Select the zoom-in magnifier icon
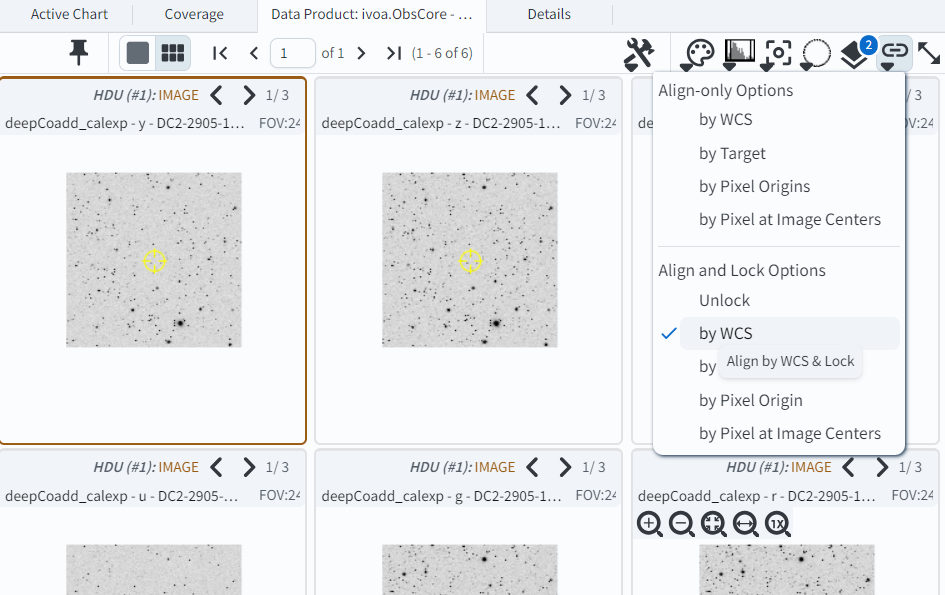 [x=649, y=523]
